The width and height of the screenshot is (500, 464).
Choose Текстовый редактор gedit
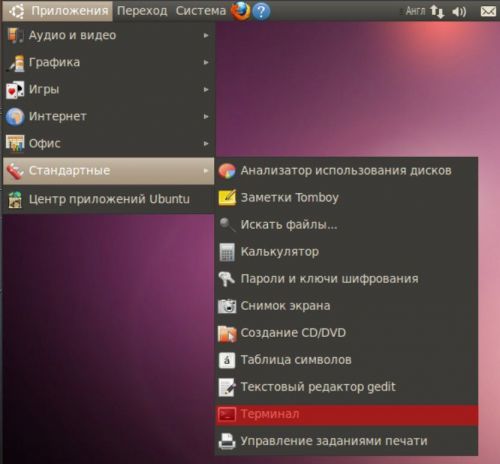click(346, 387)
